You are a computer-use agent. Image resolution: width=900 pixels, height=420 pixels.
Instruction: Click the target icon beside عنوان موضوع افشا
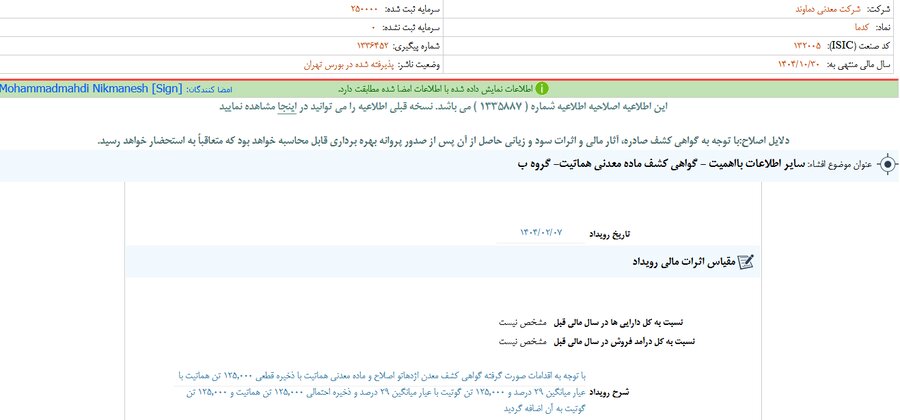tap(887, 165)
